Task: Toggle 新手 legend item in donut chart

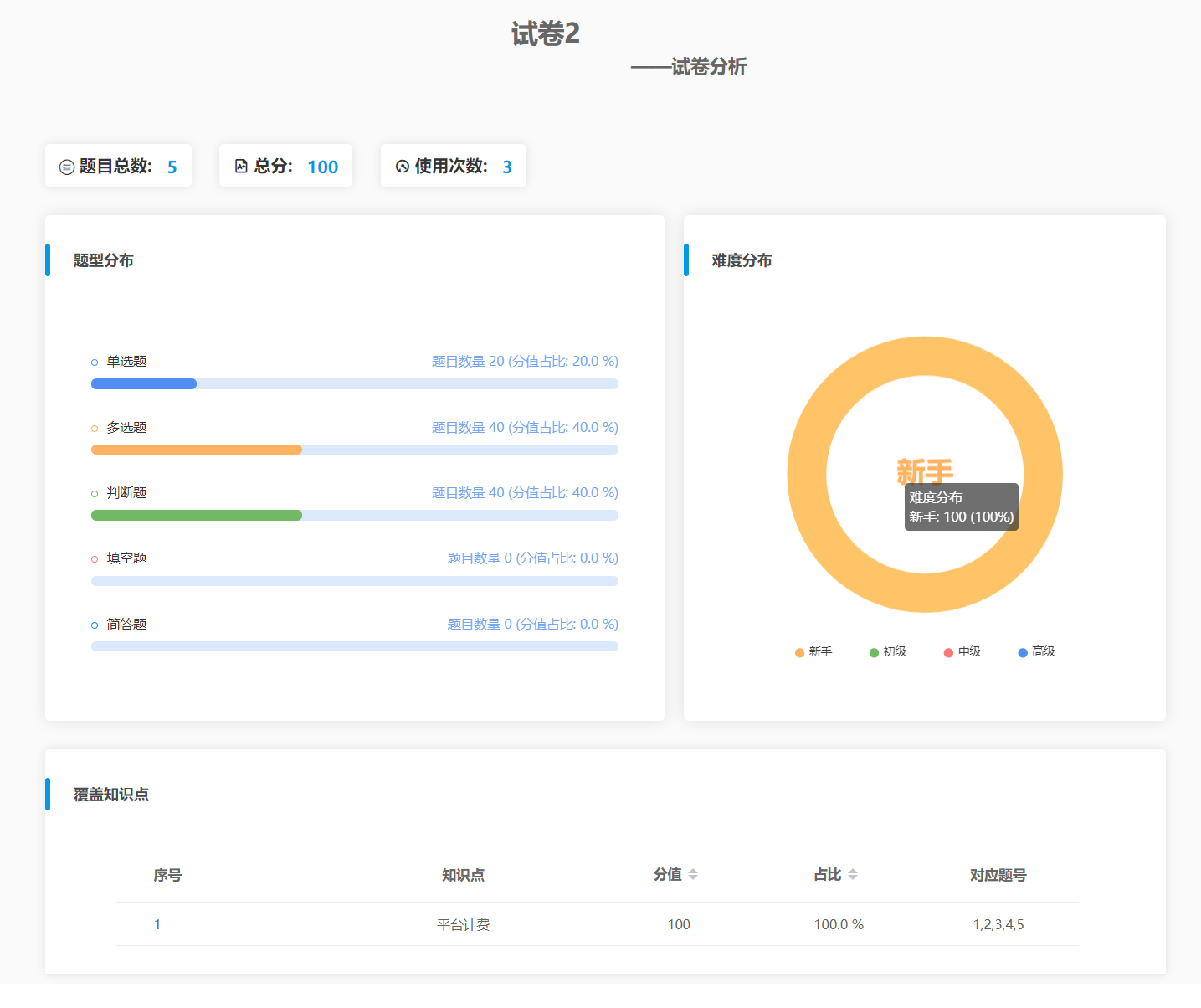Action: click(813, 651)
